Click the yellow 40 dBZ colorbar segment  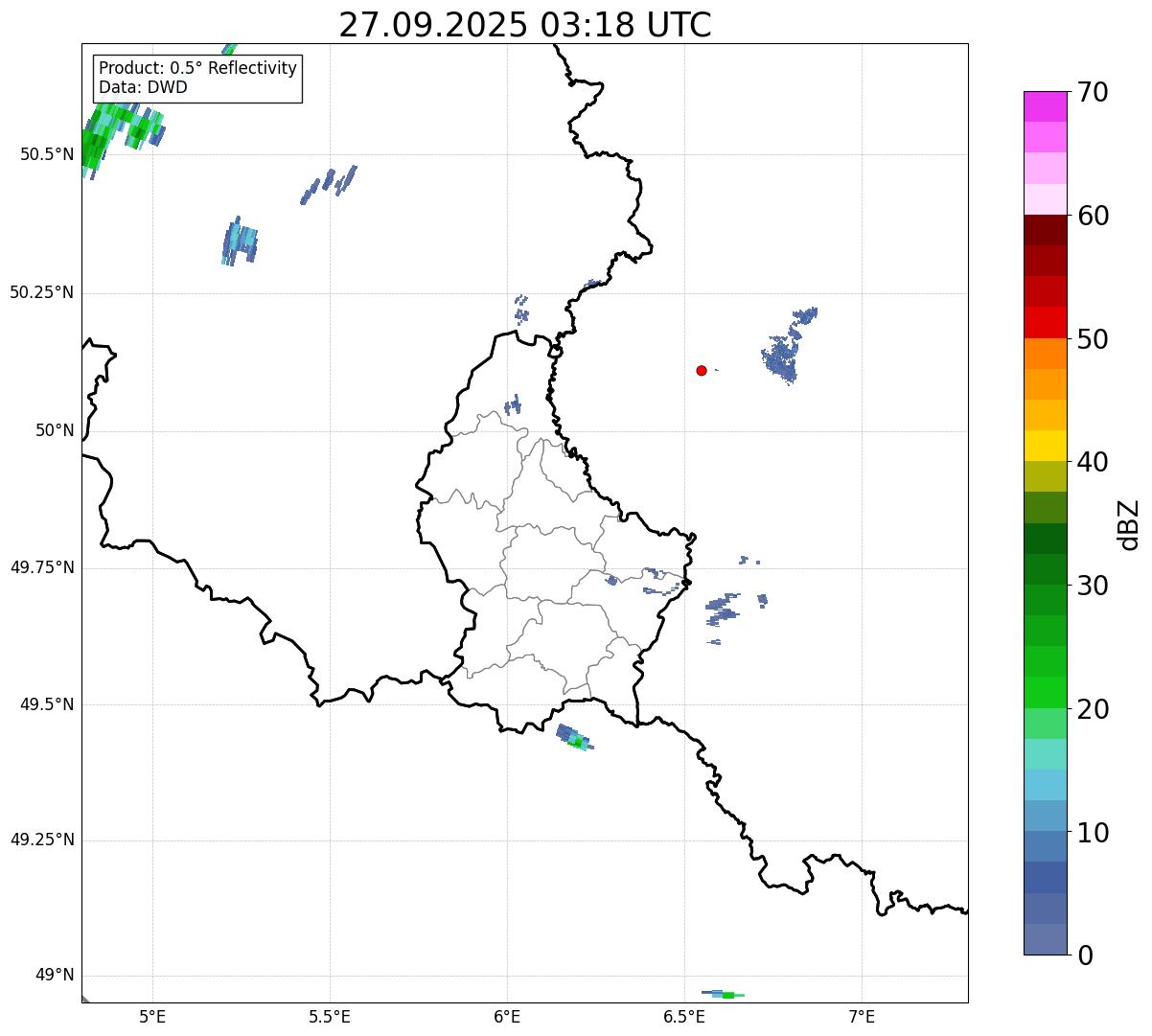point(1045,446)
